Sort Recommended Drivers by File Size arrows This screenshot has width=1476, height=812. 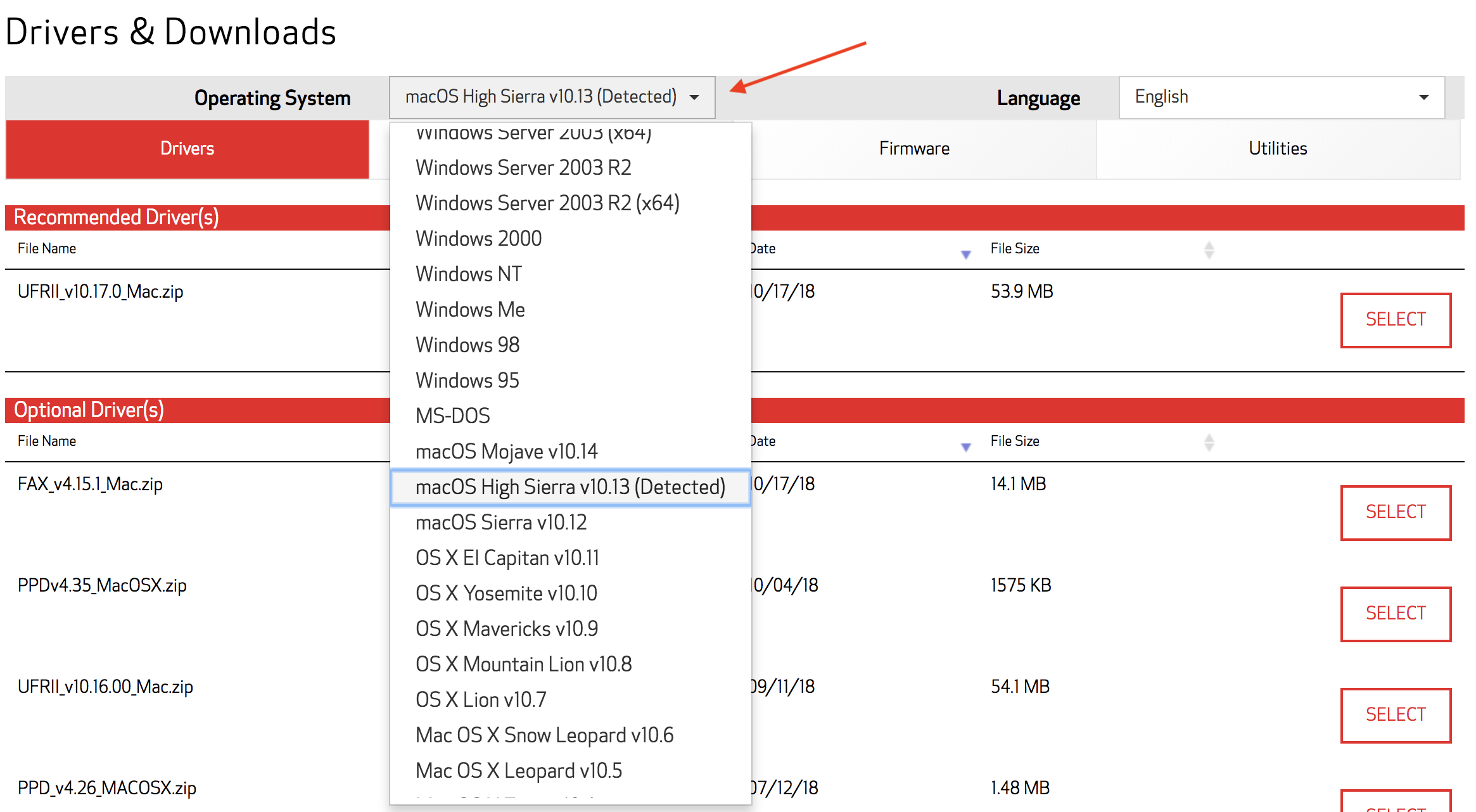(1209, 250)
